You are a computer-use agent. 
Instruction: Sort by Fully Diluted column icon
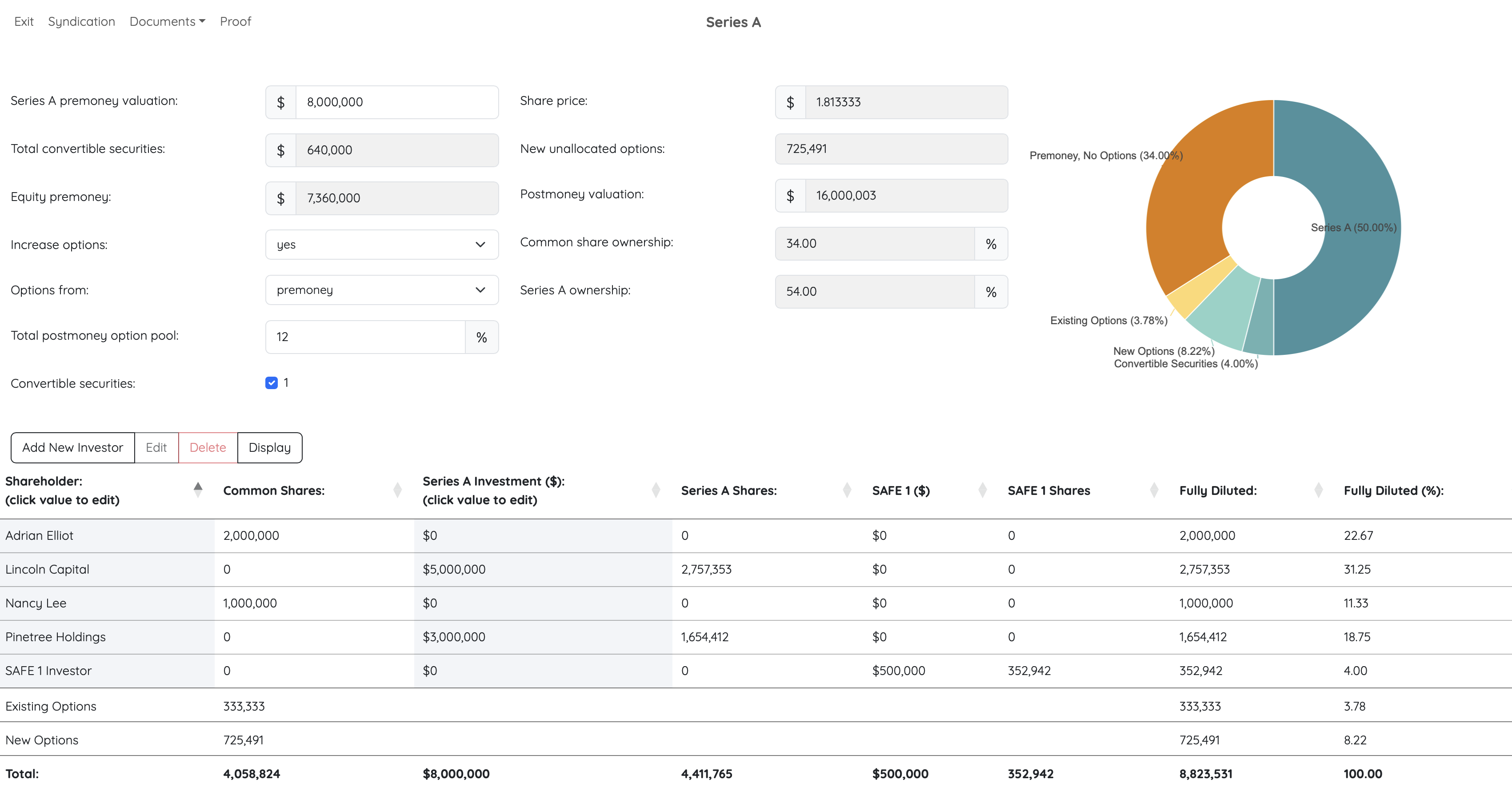[1318, 490]
